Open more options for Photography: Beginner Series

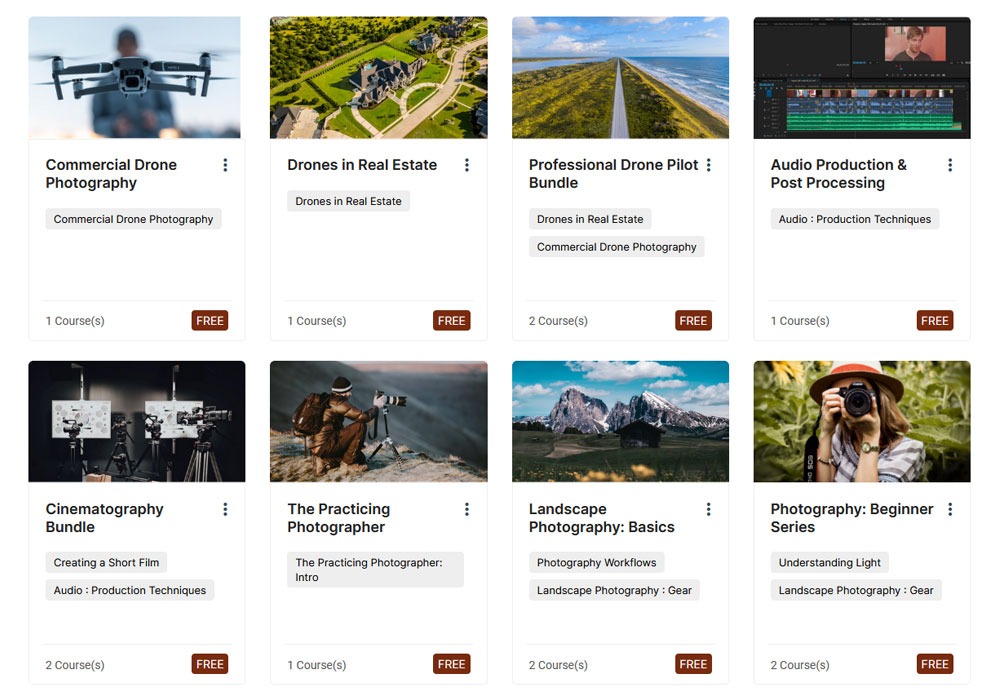click(950, 509)
